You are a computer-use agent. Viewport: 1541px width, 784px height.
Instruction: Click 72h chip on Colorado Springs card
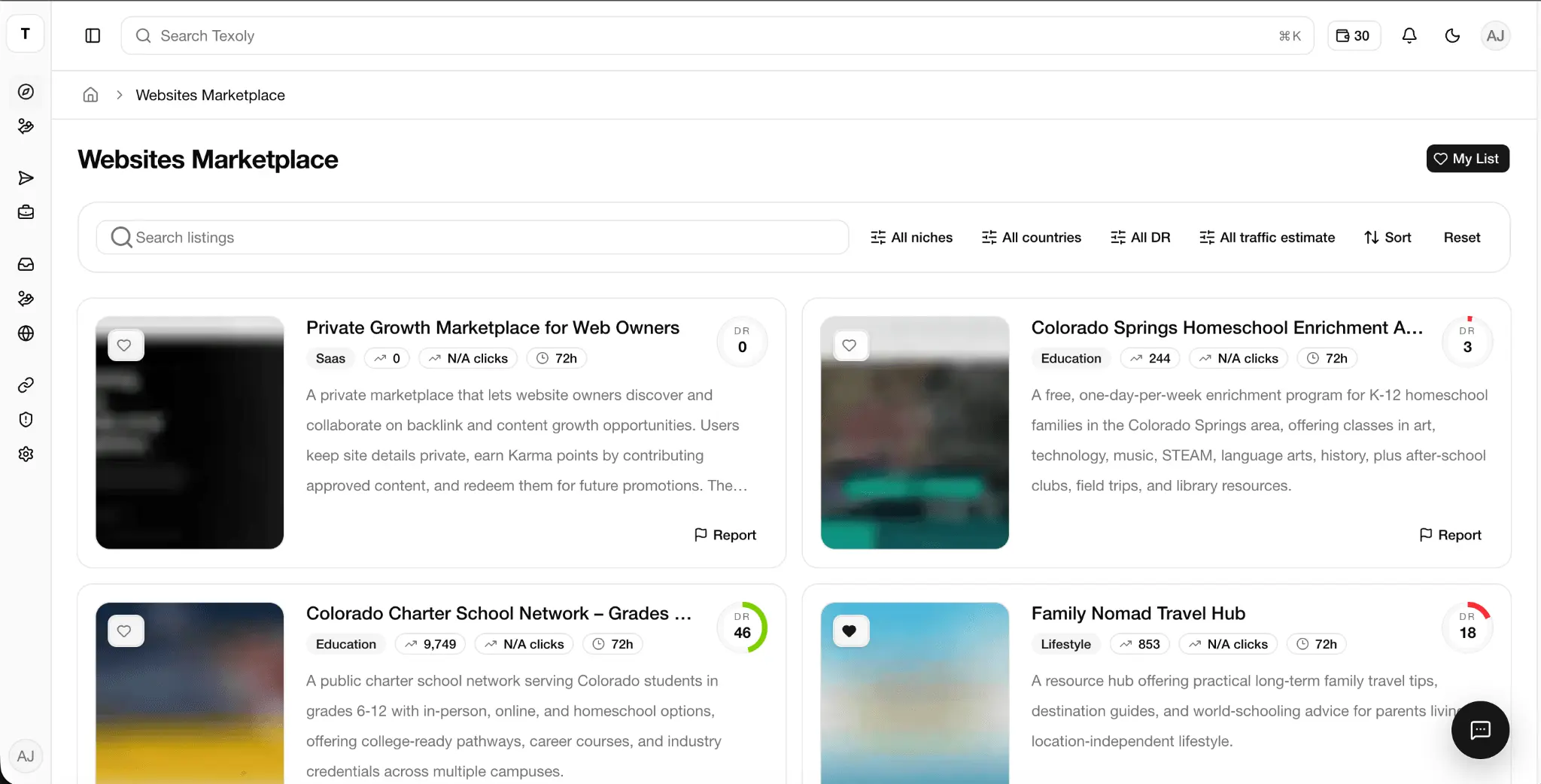1327,358
